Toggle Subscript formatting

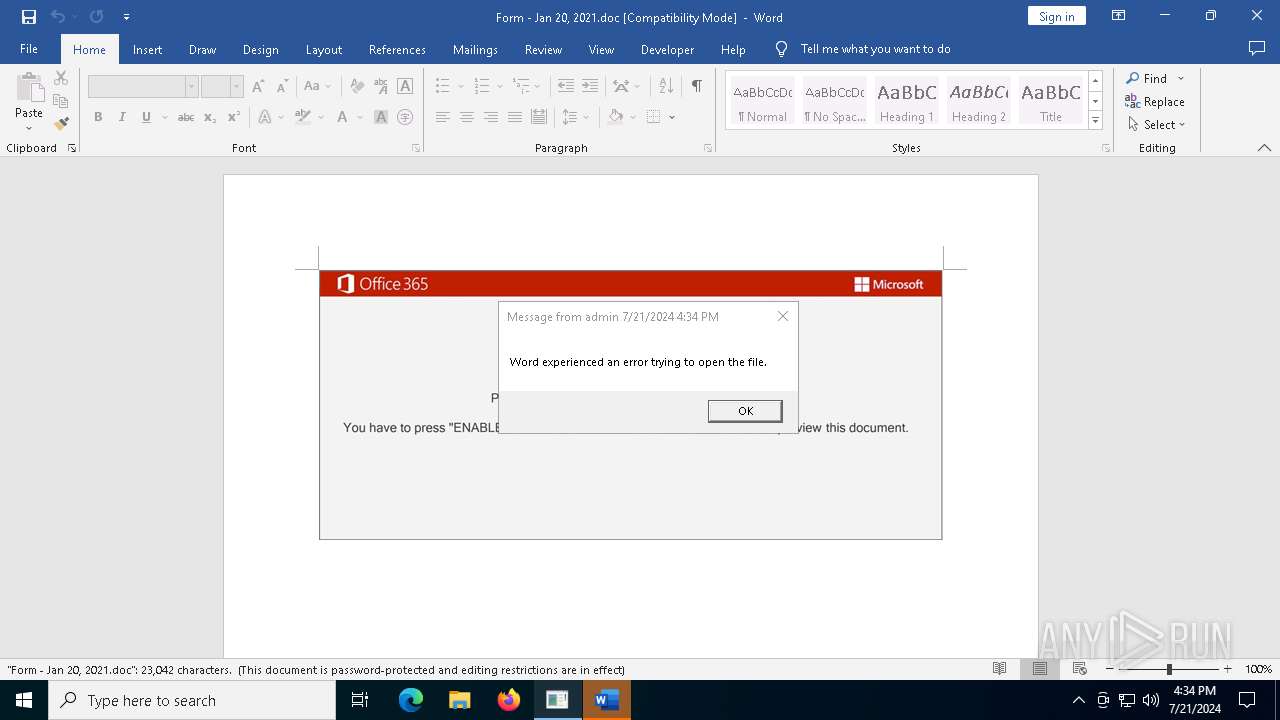click(x=210, y=117)
